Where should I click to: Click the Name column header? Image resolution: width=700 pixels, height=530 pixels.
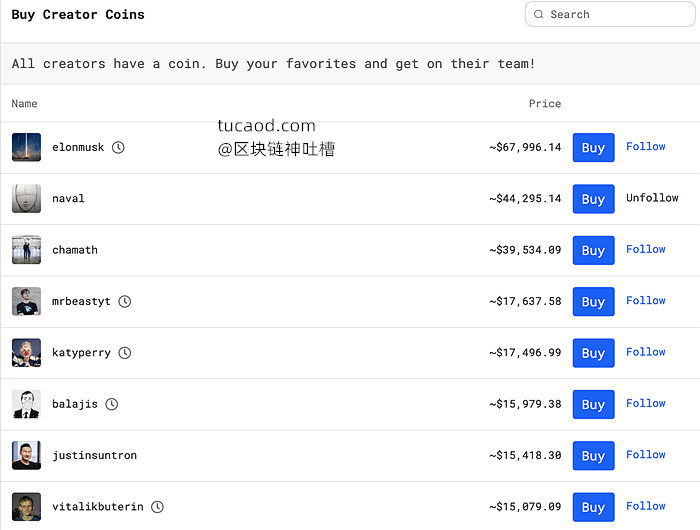pos(25,104)
